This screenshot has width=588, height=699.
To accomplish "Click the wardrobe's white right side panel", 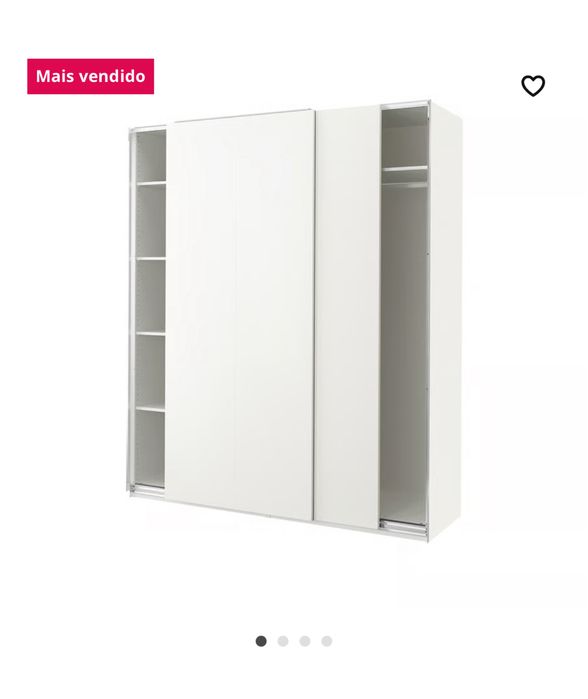I will 446,319.
